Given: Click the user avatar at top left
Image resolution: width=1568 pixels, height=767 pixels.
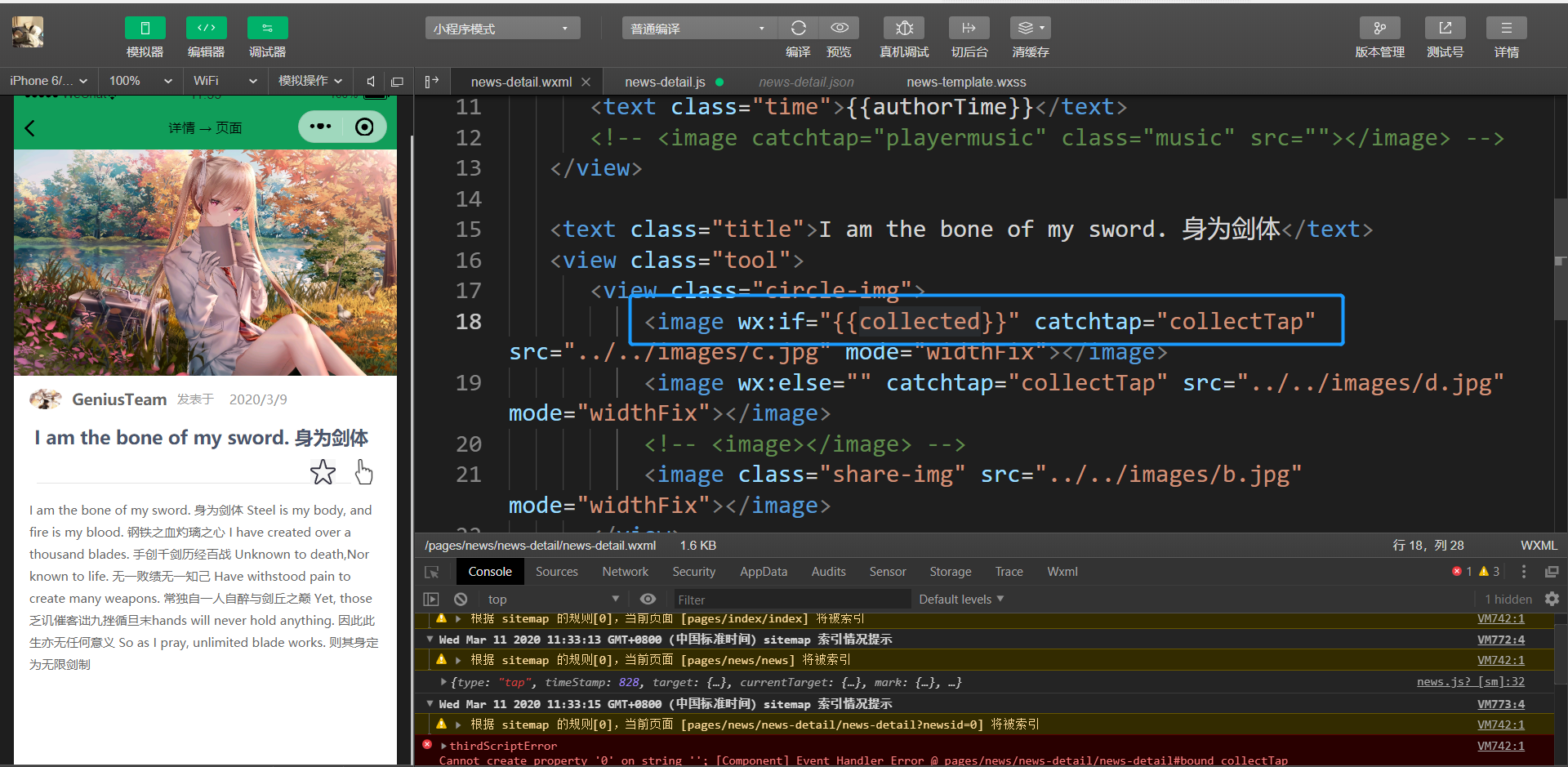Looking at the screenshot, I should pos(28,32).
